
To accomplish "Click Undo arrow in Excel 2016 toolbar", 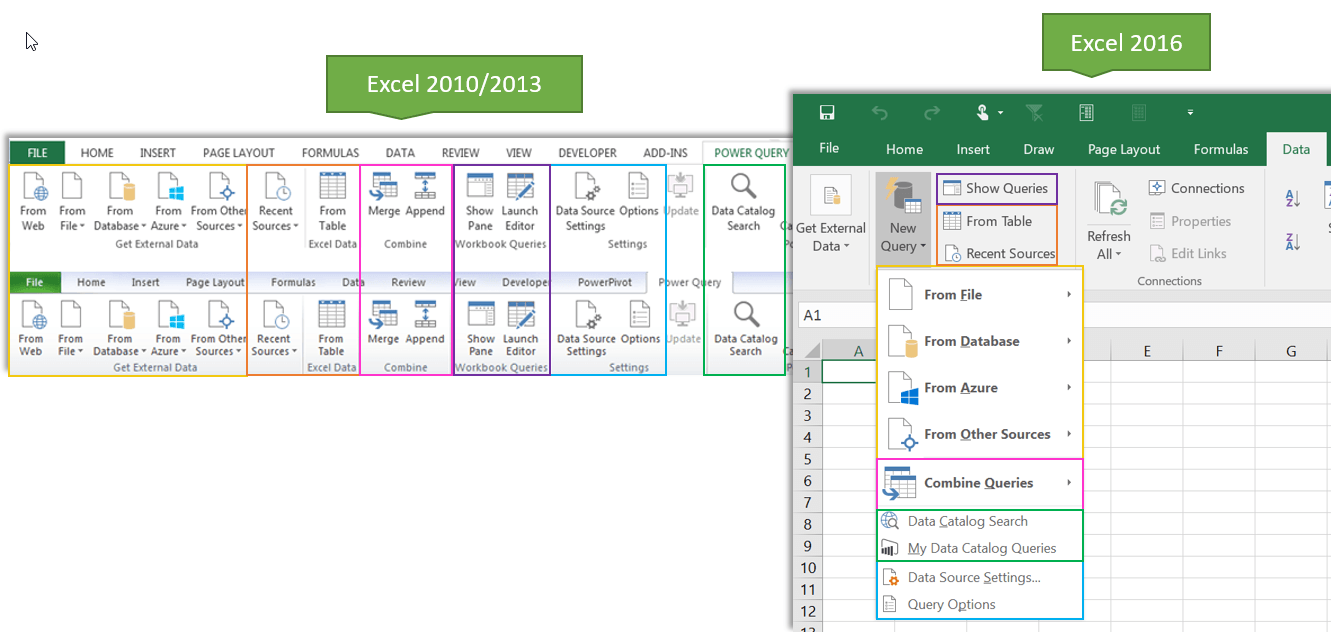I will (x=880, y=113).
